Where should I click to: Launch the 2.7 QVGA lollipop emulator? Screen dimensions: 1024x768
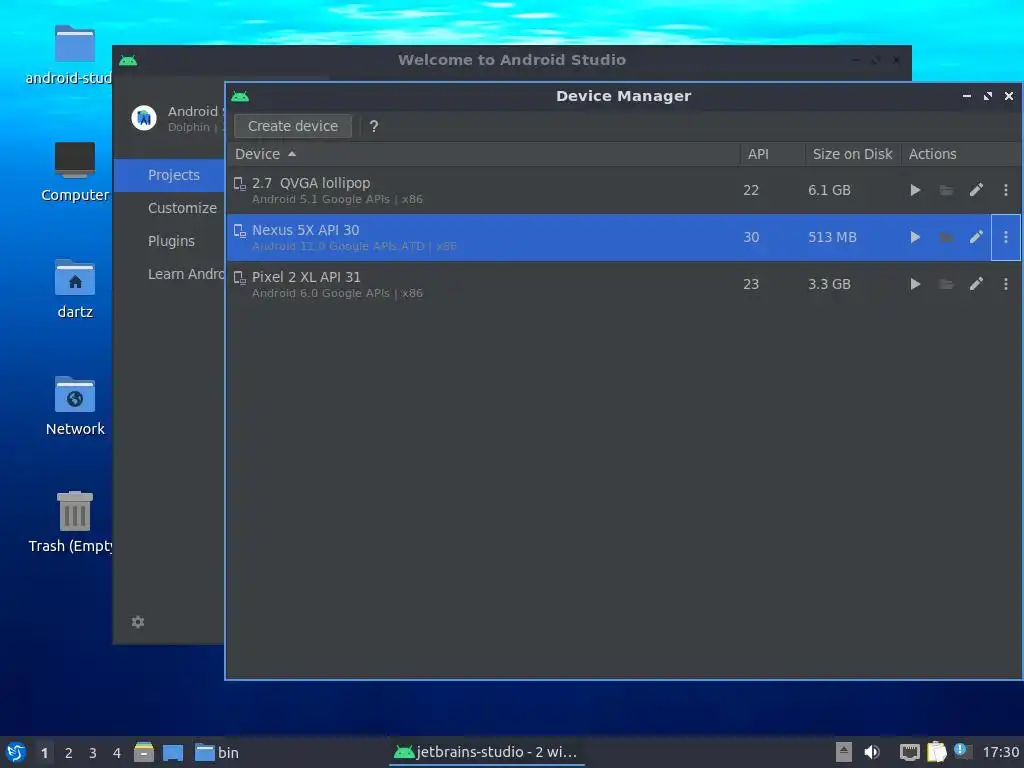(915, 190)
